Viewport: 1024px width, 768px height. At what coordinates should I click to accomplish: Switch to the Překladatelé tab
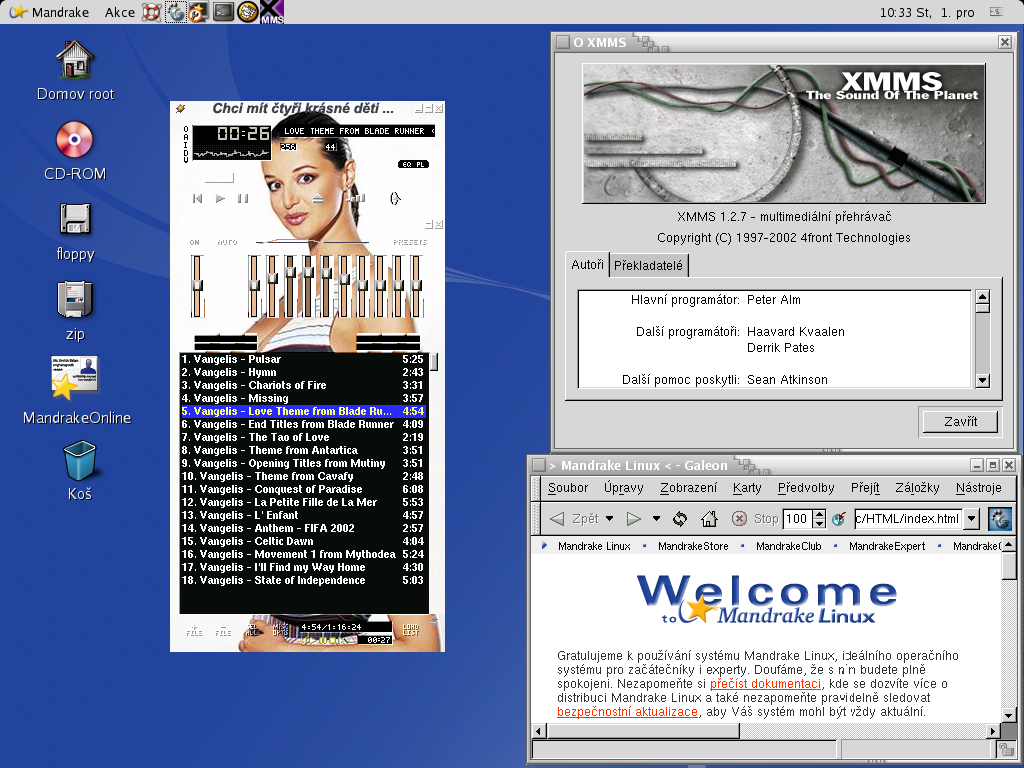click(x=649, y=265)
